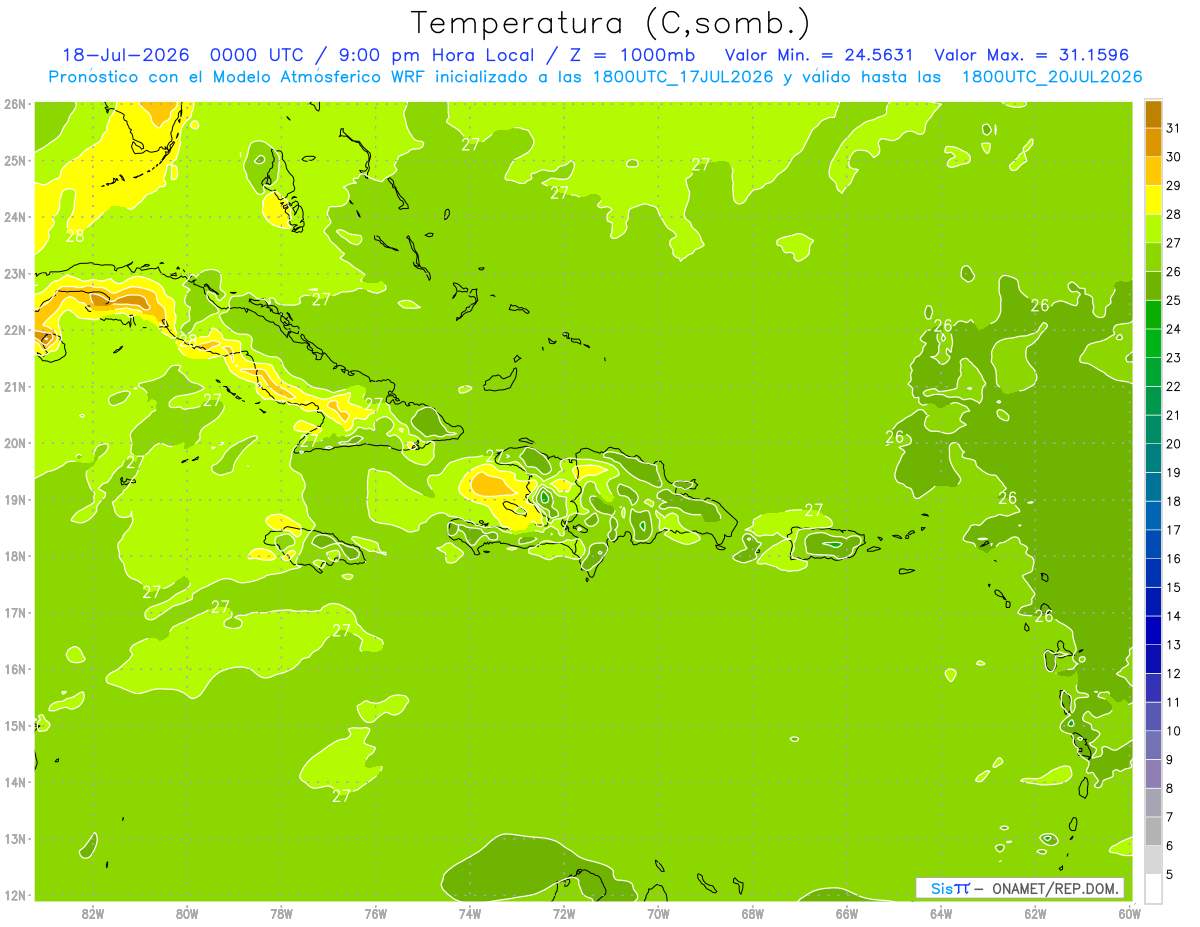The height and width of the screenshot is (927, 1200).
Task: Click the '12N' latitude axis label
Action: coord(15,894)
